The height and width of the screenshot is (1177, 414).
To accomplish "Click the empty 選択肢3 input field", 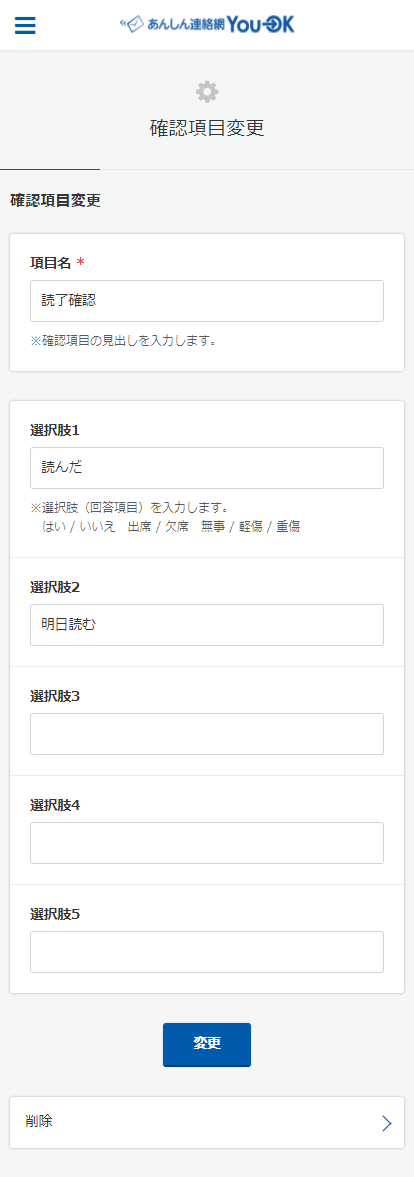I will [207, 734].
